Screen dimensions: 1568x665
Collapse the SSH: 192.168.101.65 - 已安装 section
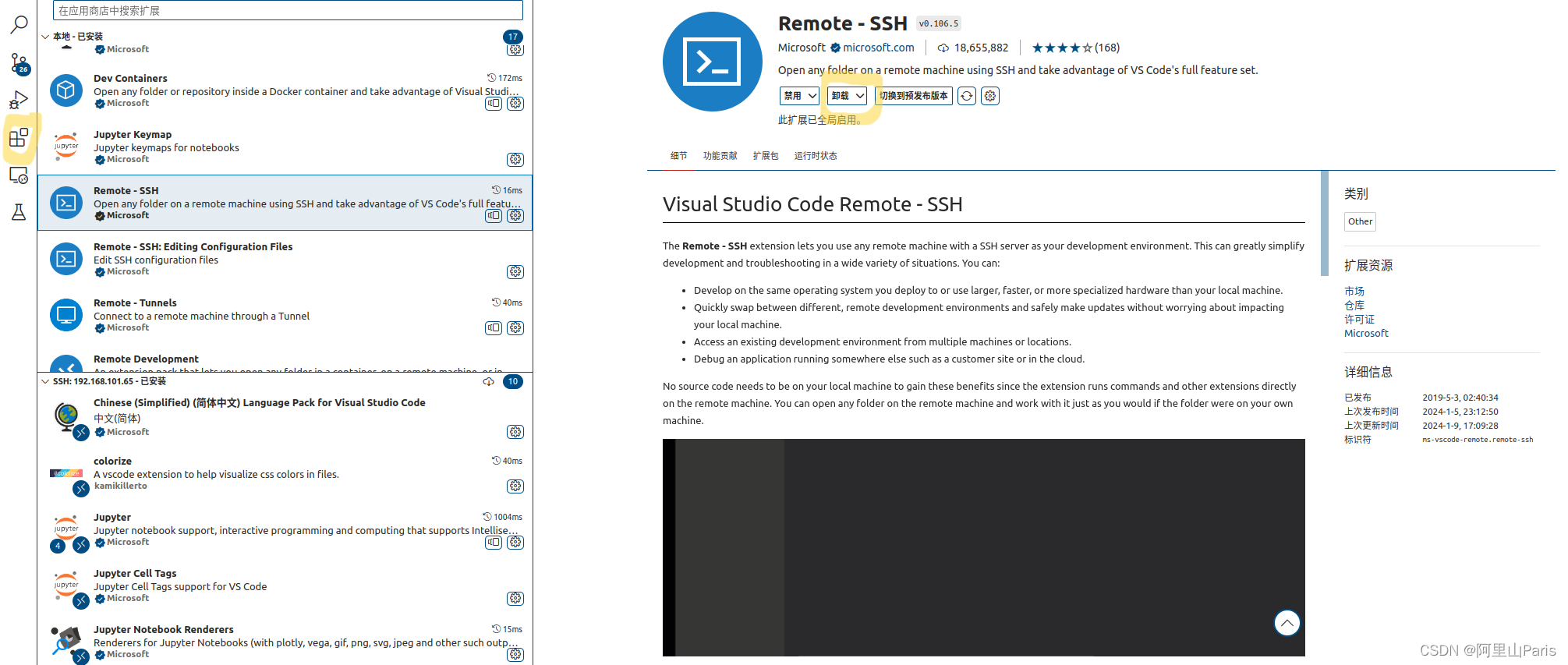(45, 381)
